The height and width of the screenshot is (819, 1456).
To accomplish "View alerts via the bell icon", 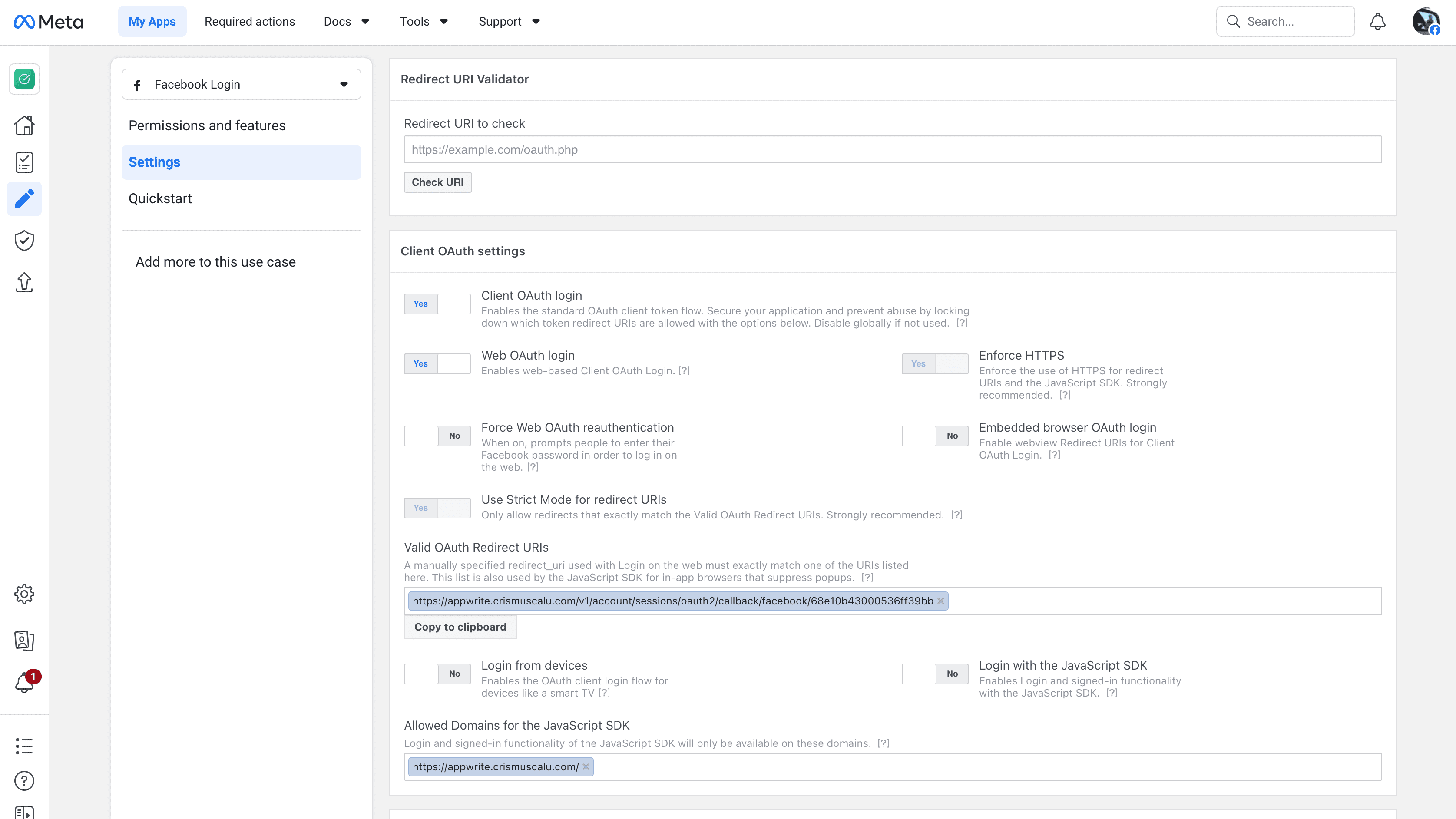I will point(24,683).
